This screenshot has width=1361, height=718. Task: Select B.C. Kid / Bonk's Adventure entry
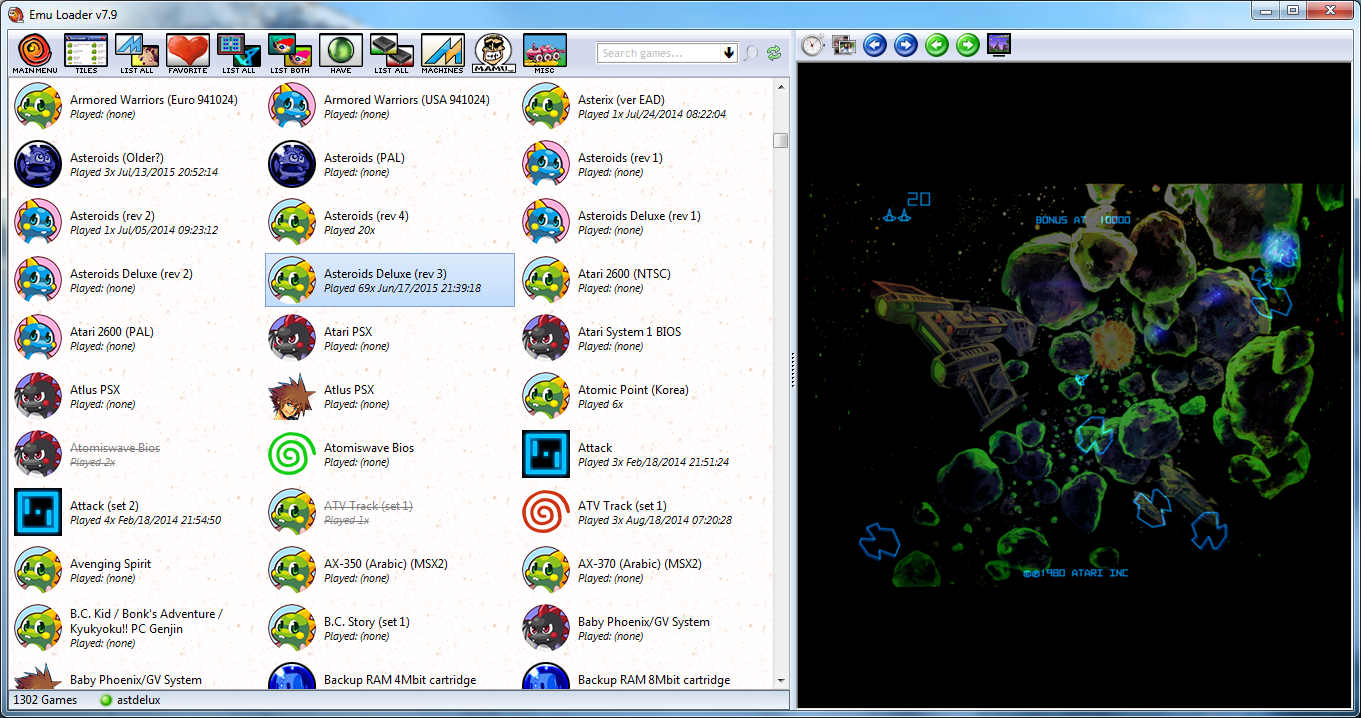coord(136,628)
